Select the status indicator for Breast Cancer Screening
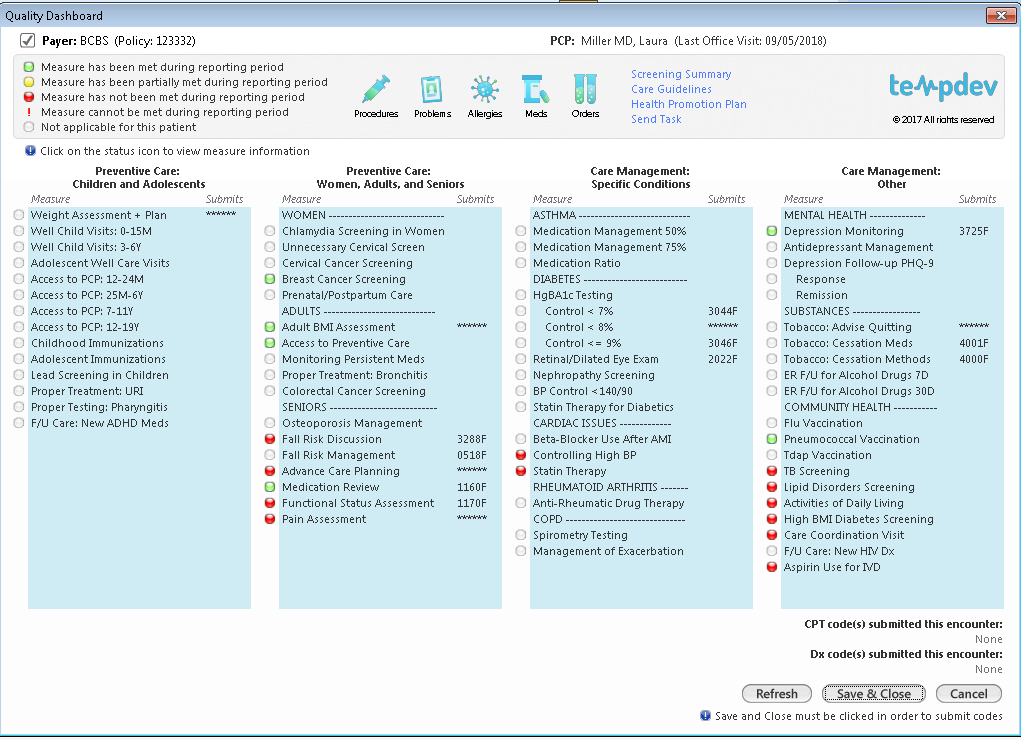The height and width of the screenshot is (740, 1021). pos(269,279)
